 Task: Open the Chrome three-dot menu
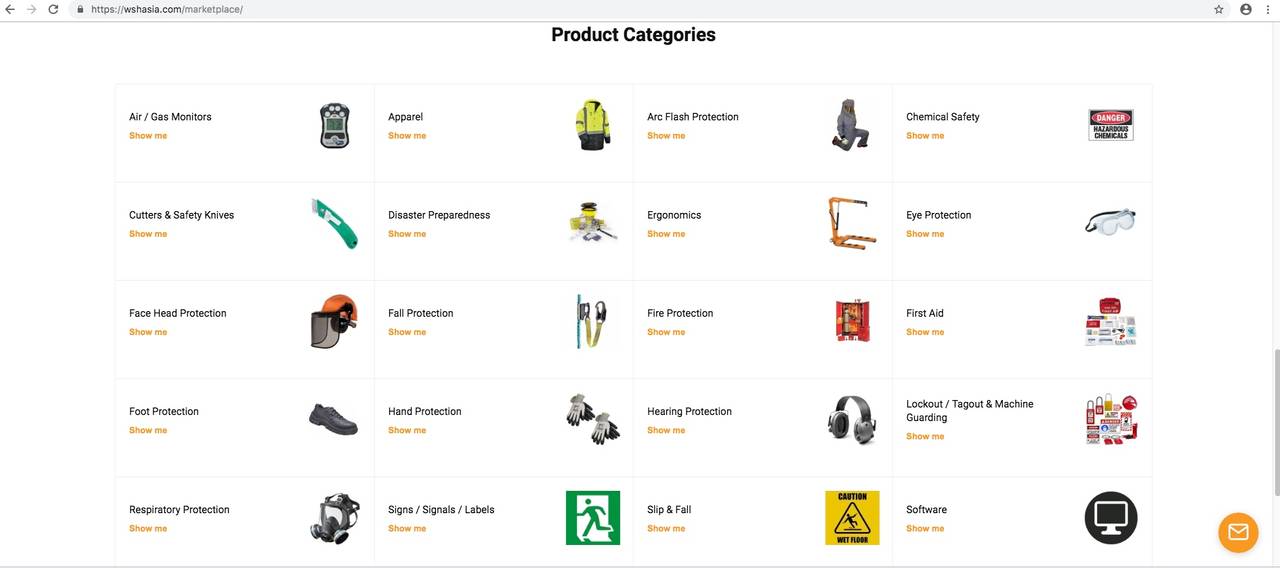1267,9
